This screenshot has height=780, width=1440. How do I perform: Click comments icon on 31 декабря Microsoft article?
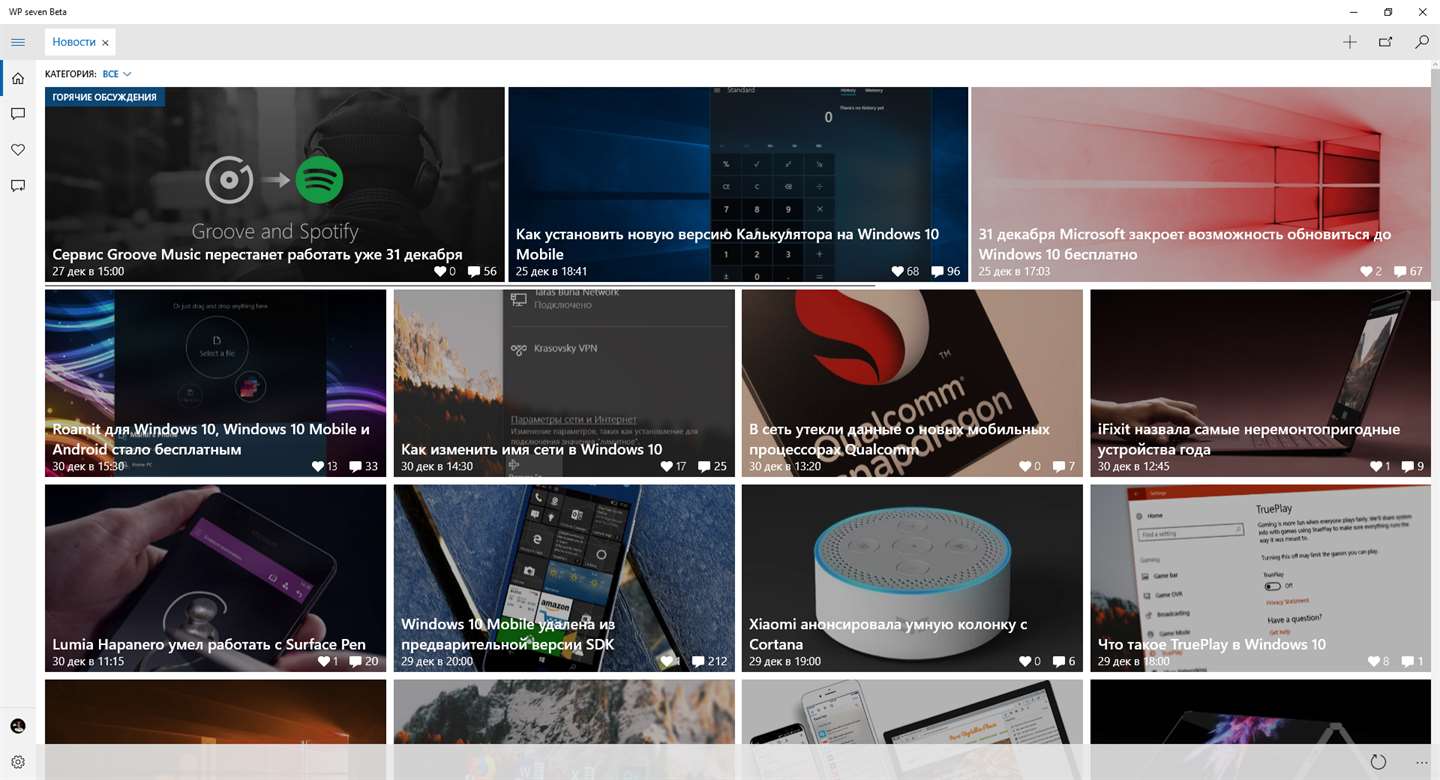click(1399, 271)
